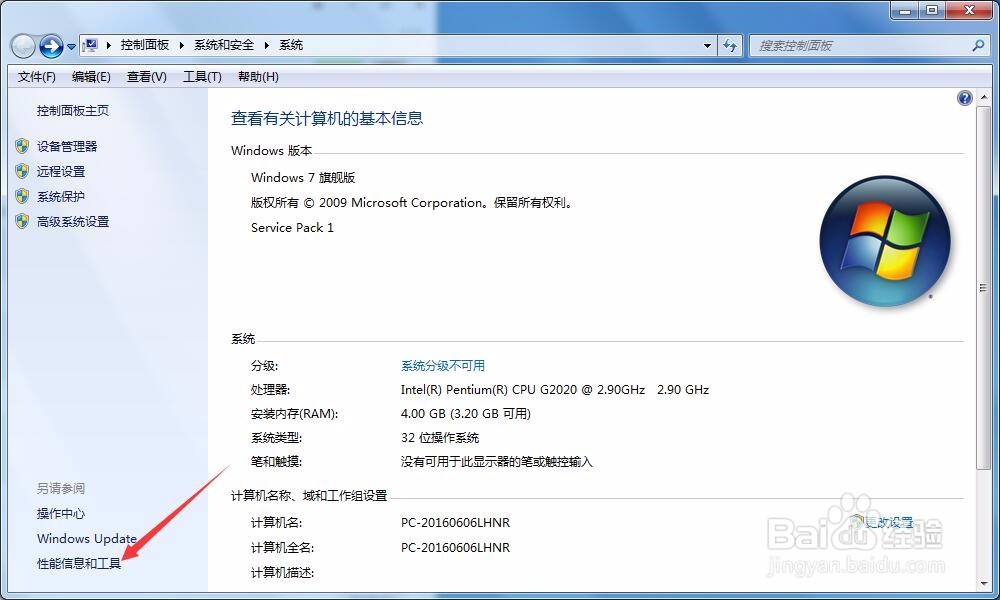
Task: Click the 4.00 GB (3.20 GB 可用) memory value
Action: coord(466,413)
